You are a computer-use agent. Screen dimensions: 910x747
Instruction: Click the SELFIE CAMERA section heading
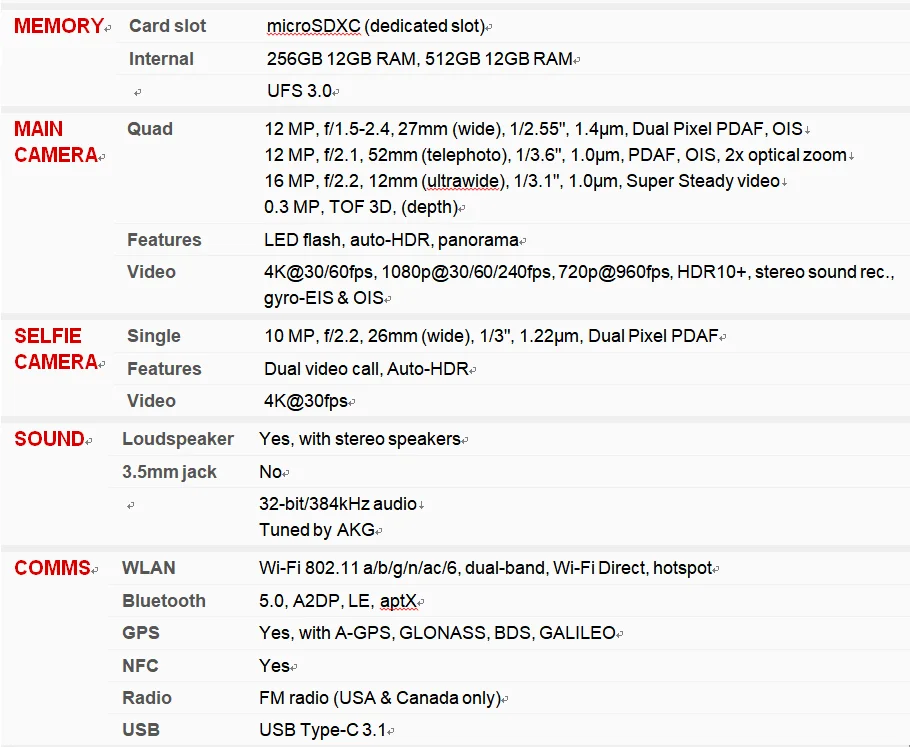[x=55, y=349]
